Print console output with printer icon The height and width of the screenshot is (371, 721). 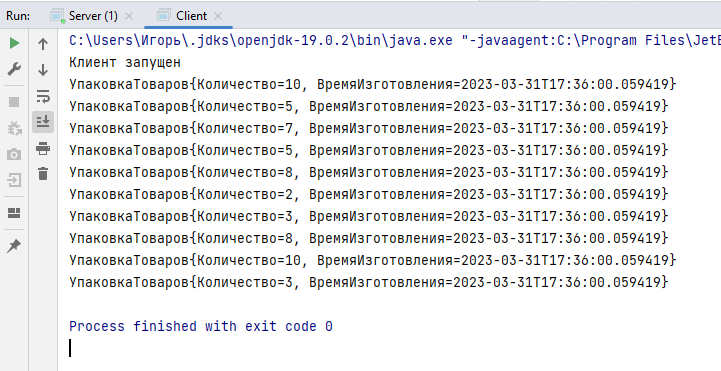[43, 148]
